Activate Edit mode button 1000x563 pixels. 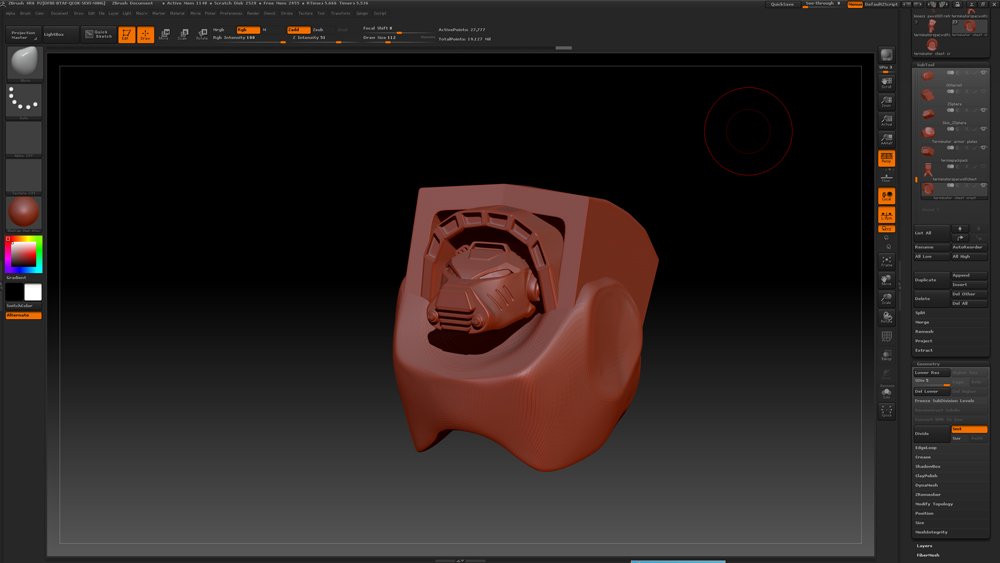pos(126,35)
